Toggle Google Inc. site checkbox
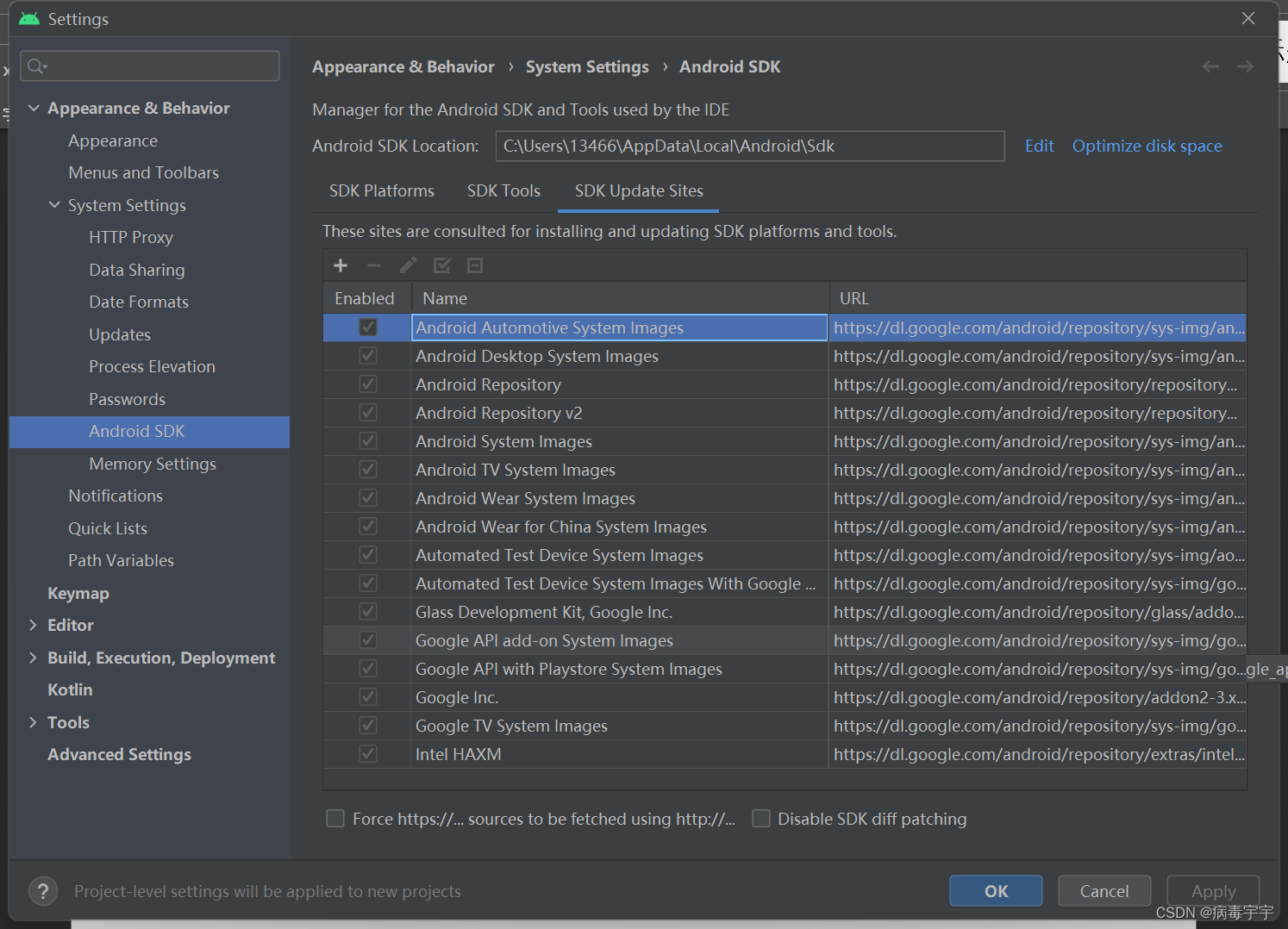This screenshot has height=929, width=1288. [368, 697]
